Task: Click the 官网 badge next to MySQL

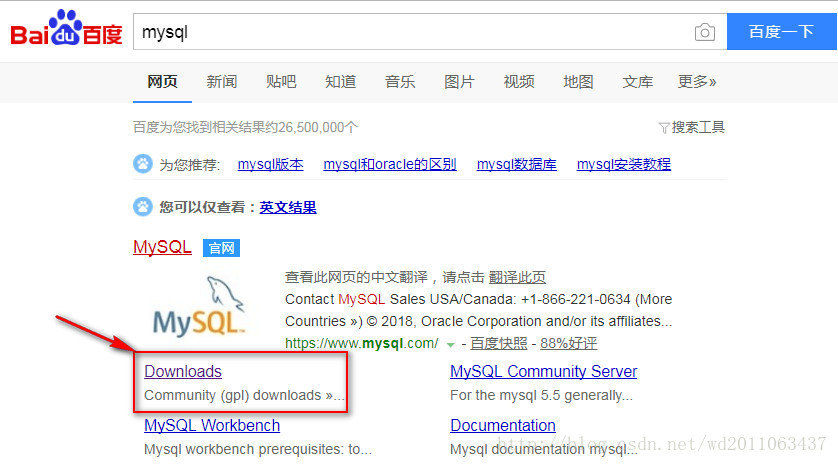Action: 221,248
